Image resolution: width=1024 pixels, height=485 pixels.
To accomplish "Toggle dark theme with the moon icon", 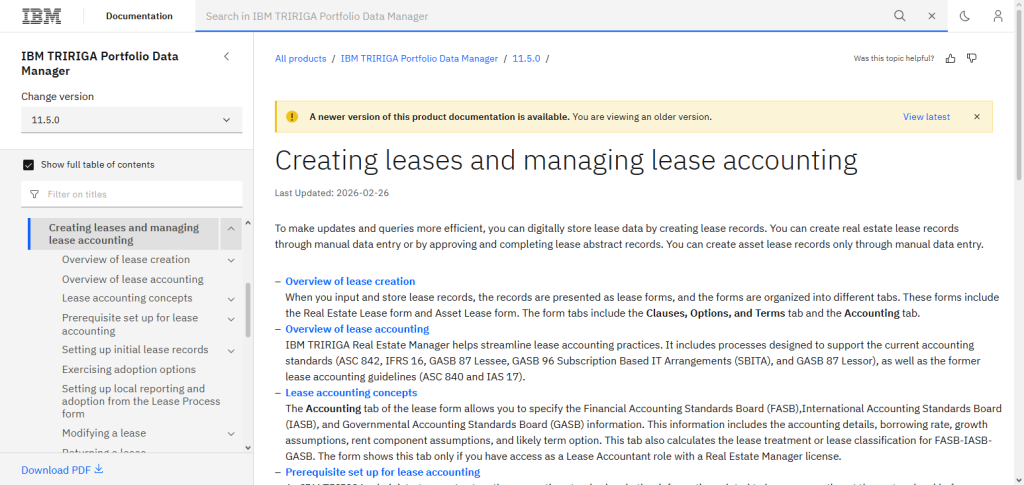I will [965, 16].
